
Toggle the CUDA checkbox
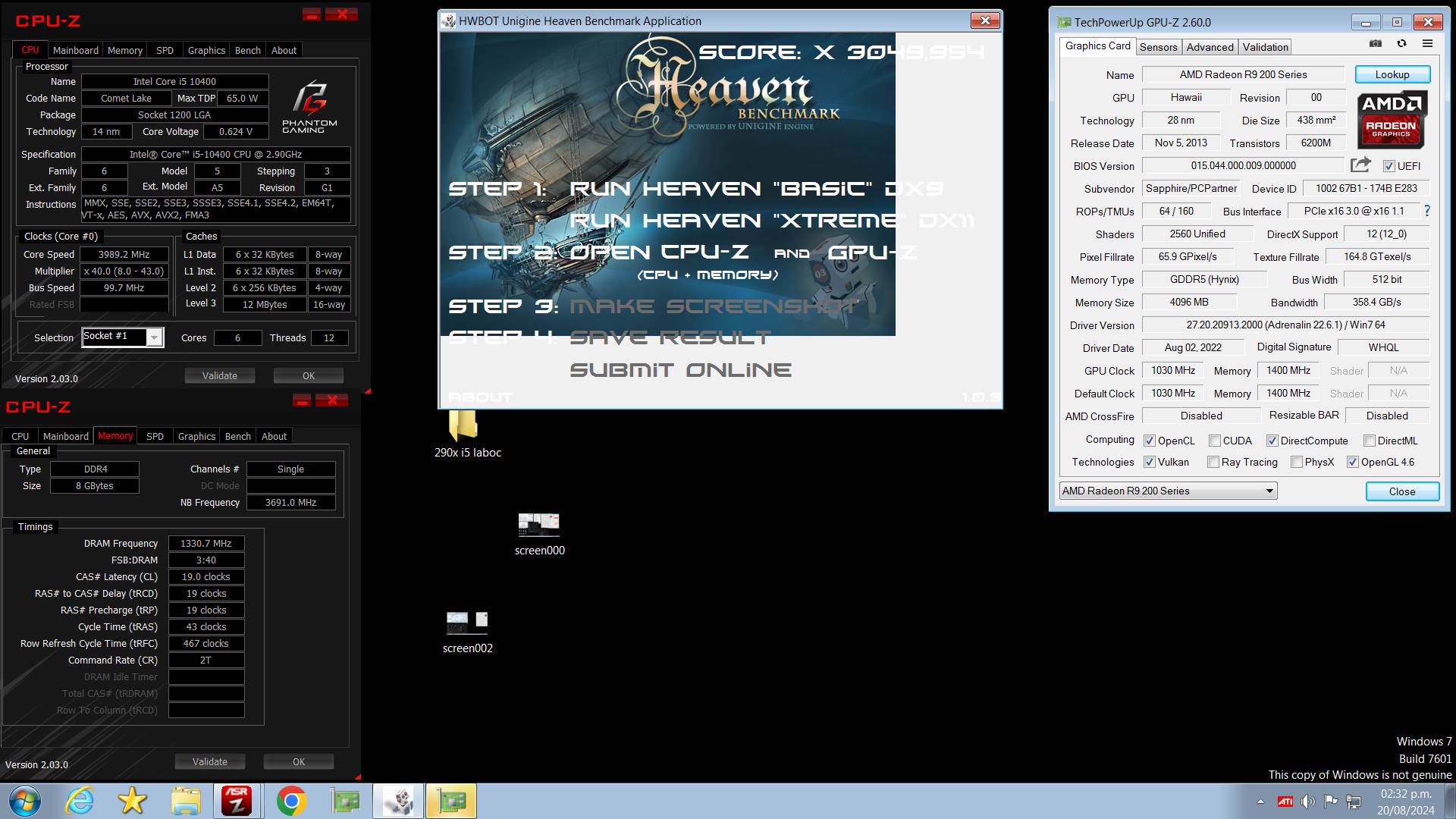point(1214,441)
